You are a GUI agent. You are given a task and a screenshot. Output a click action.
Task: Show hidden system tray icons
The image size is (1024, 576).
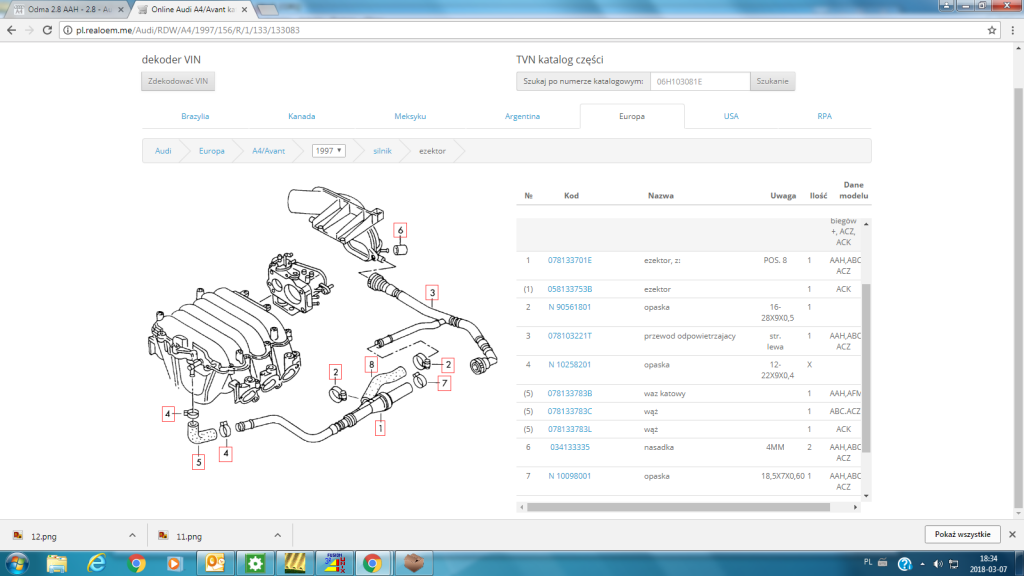[922, 564]
